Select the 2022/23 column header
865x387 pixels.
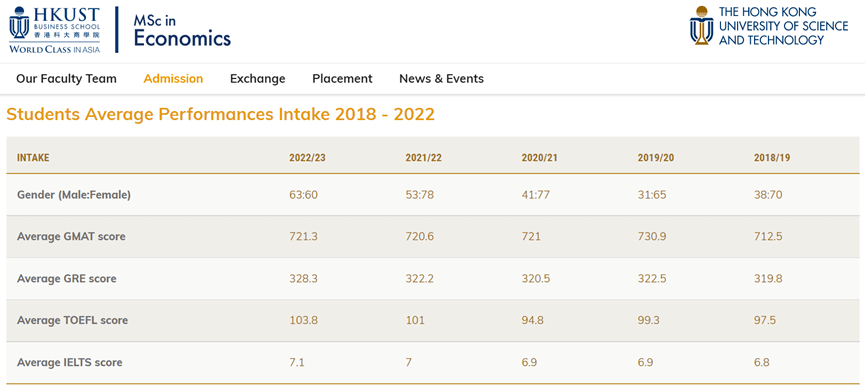(307, 158)
